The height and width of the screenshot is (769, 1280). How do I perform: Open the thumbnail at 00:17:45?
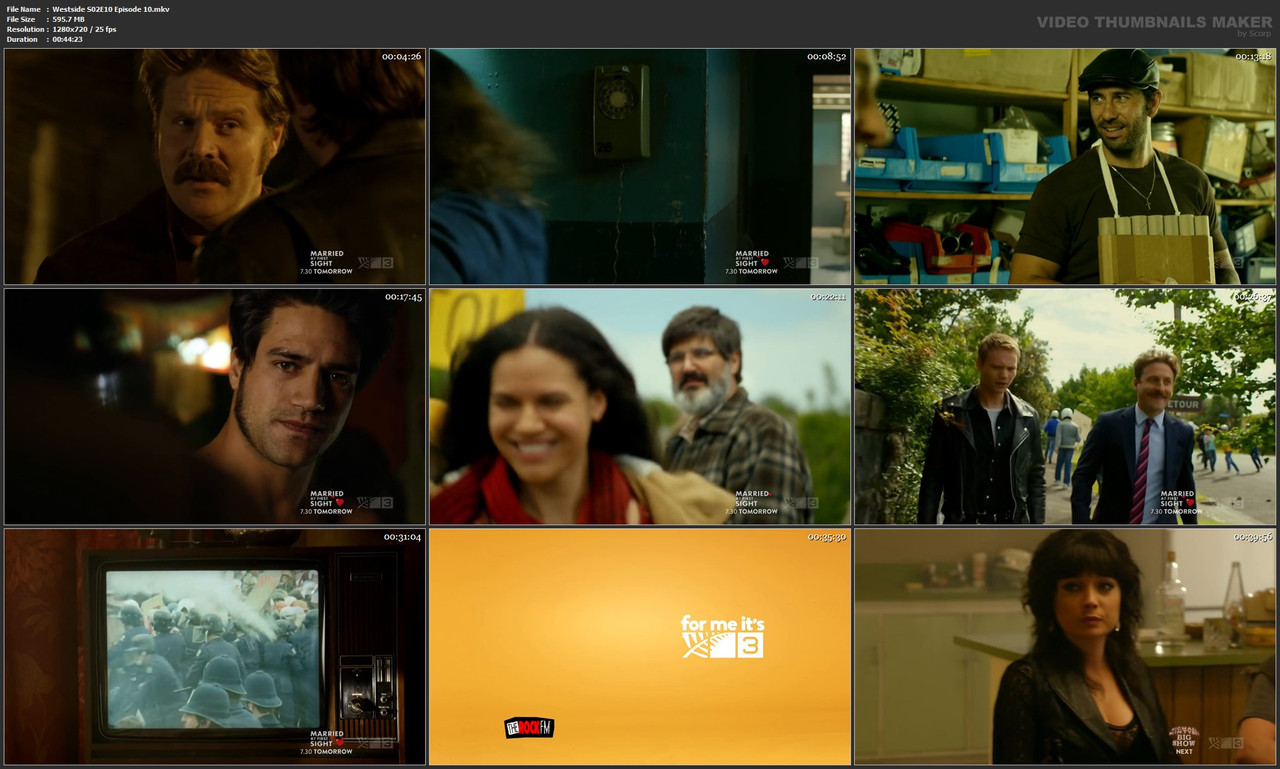point(215,407)
